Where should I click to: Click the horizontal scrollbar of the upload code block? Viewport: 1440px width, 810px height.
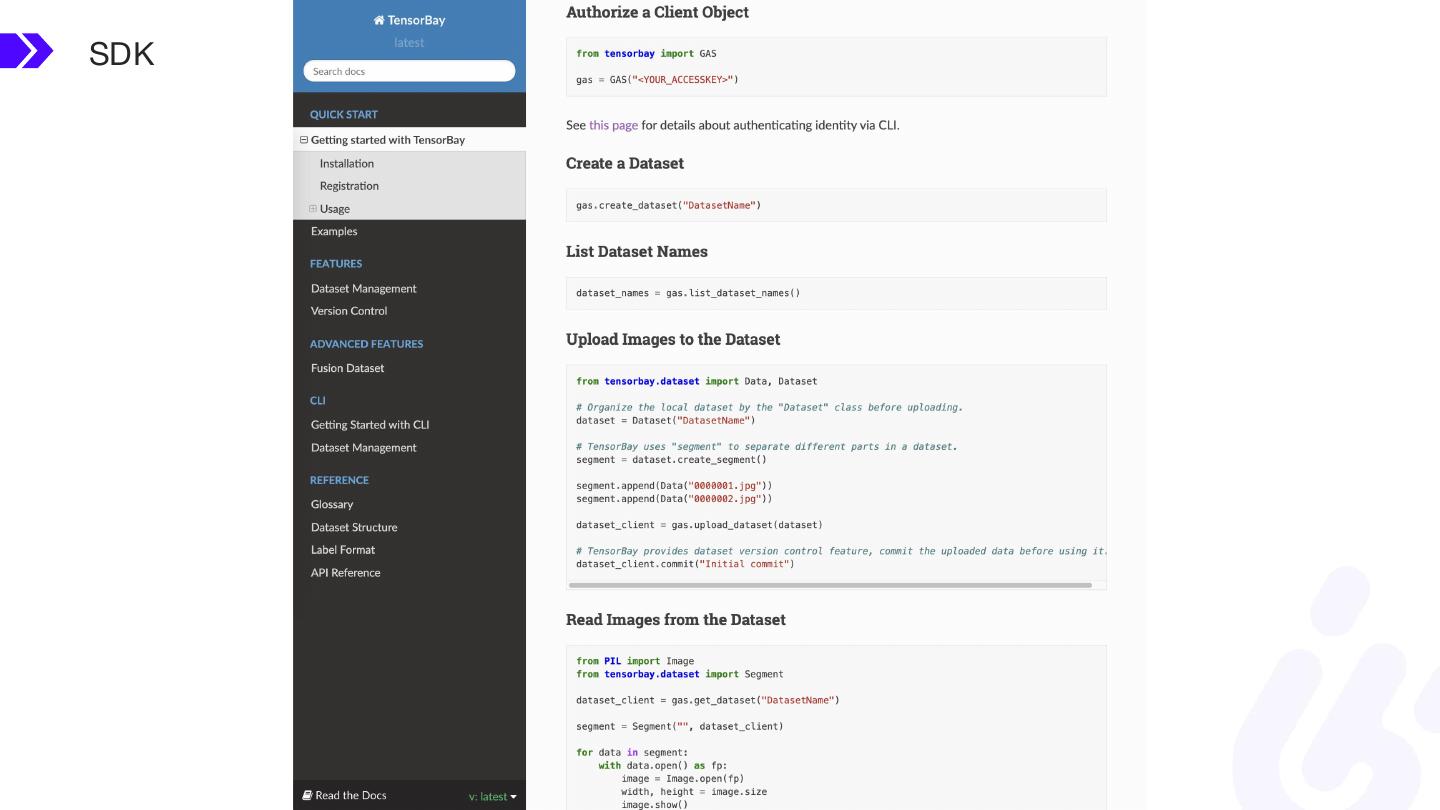click(x=830, y=585)
